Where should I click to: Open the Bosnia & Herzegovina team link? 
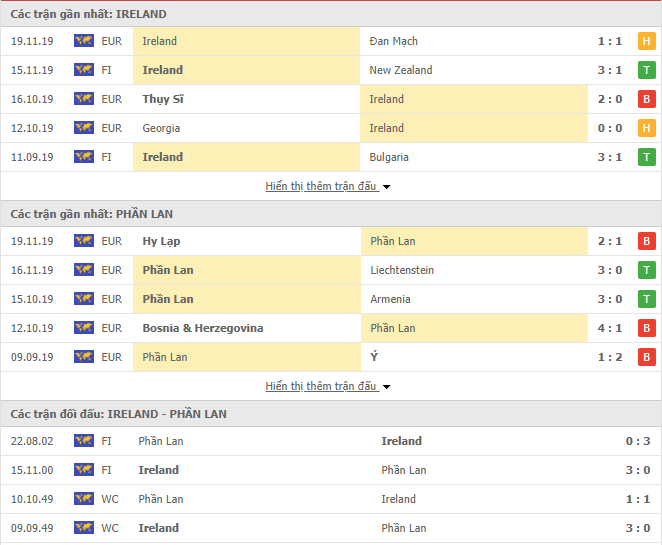(x=203, y=328)
